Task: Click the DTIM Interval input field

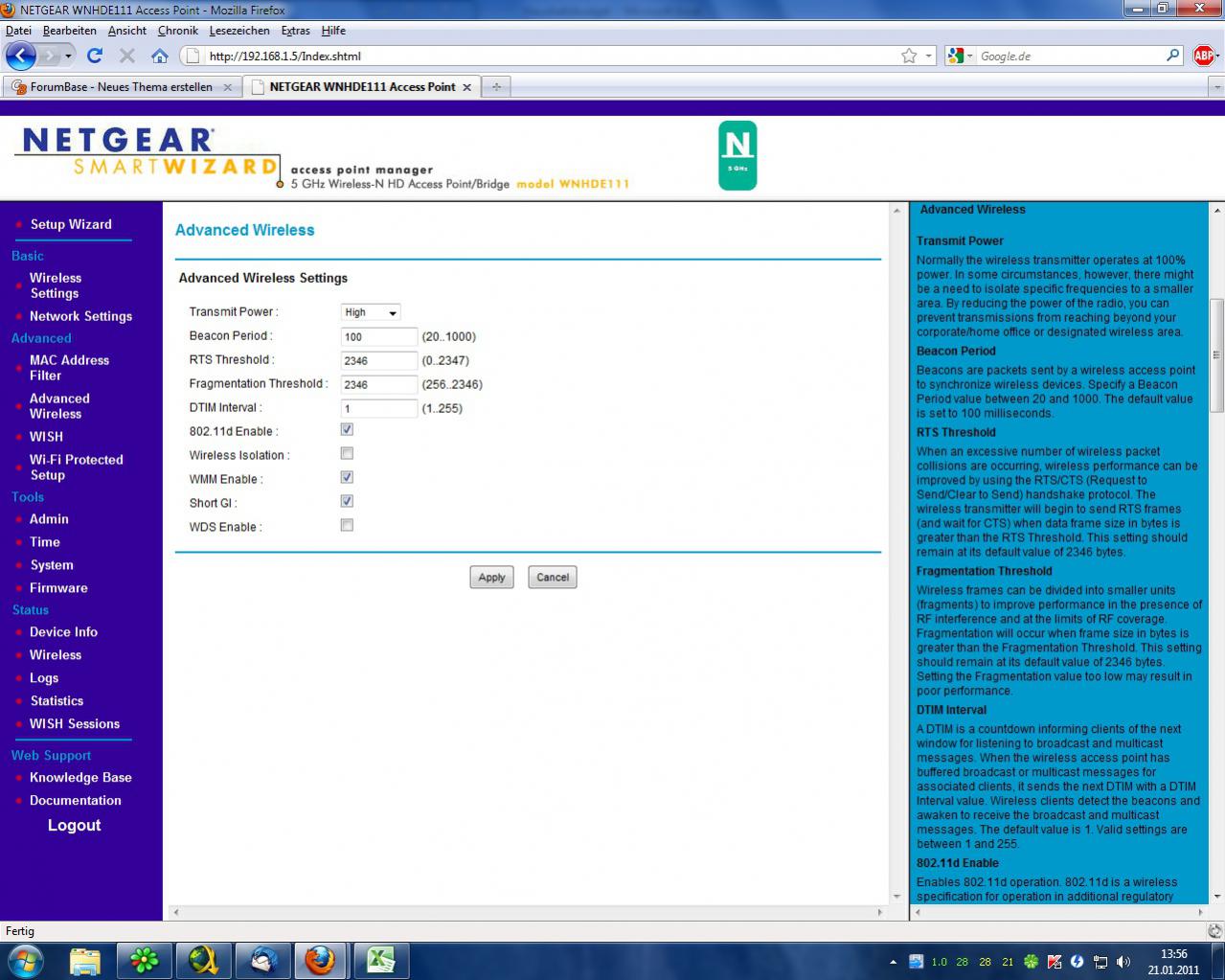Action: tap(379, 408)
